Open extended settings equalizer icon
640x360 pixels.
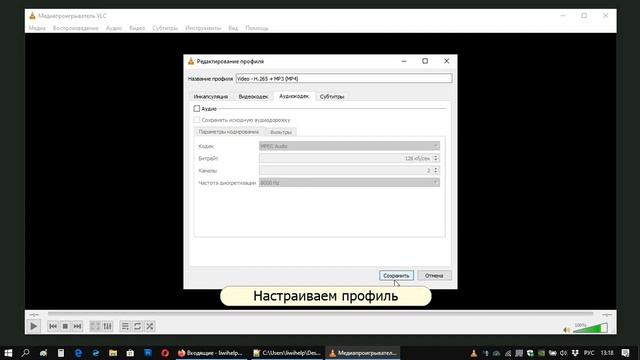click(107, 326)
